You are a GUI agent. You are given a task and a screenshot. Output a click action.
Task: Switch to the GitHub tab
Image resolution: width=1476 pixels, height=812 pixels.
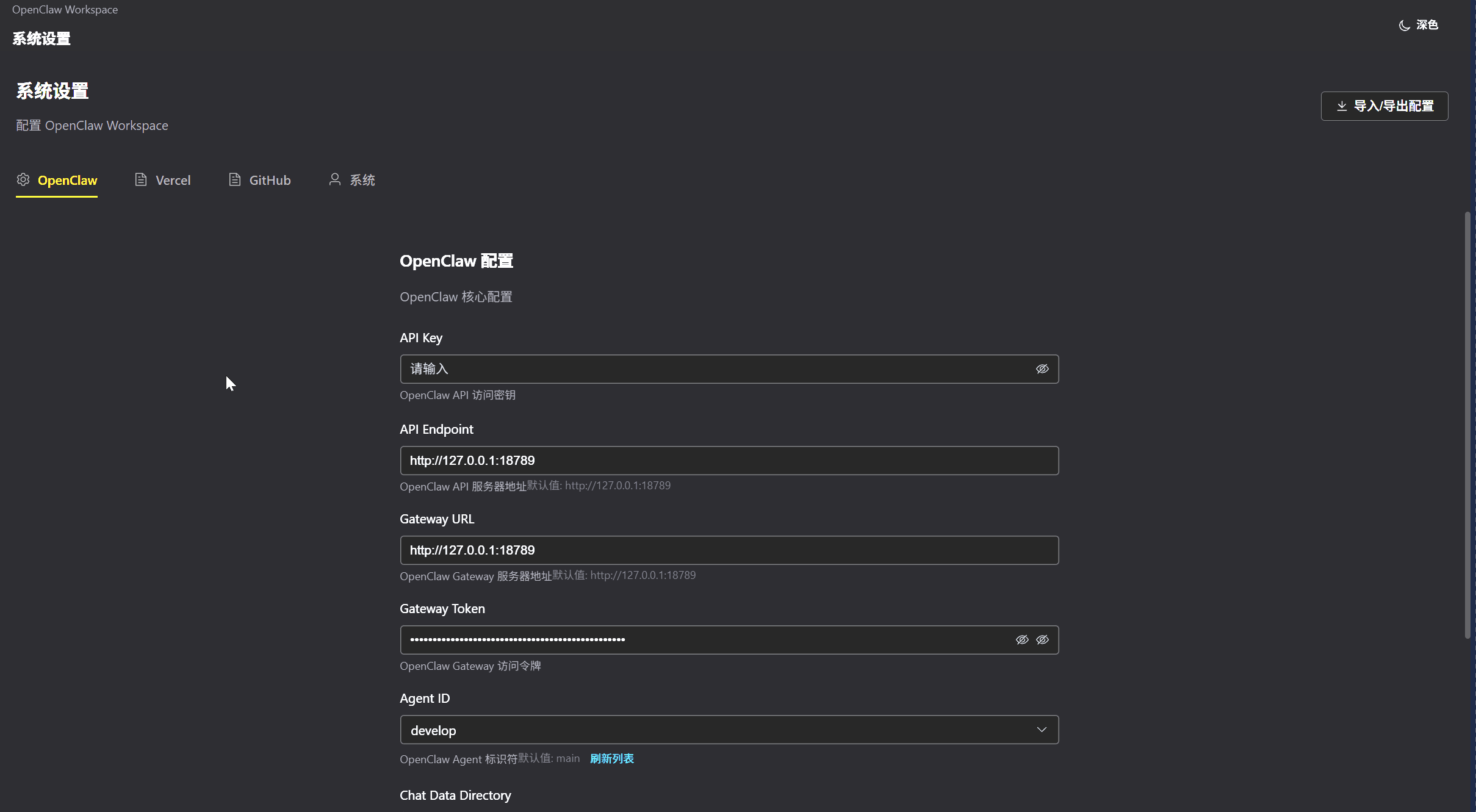(x=259, y=180)
